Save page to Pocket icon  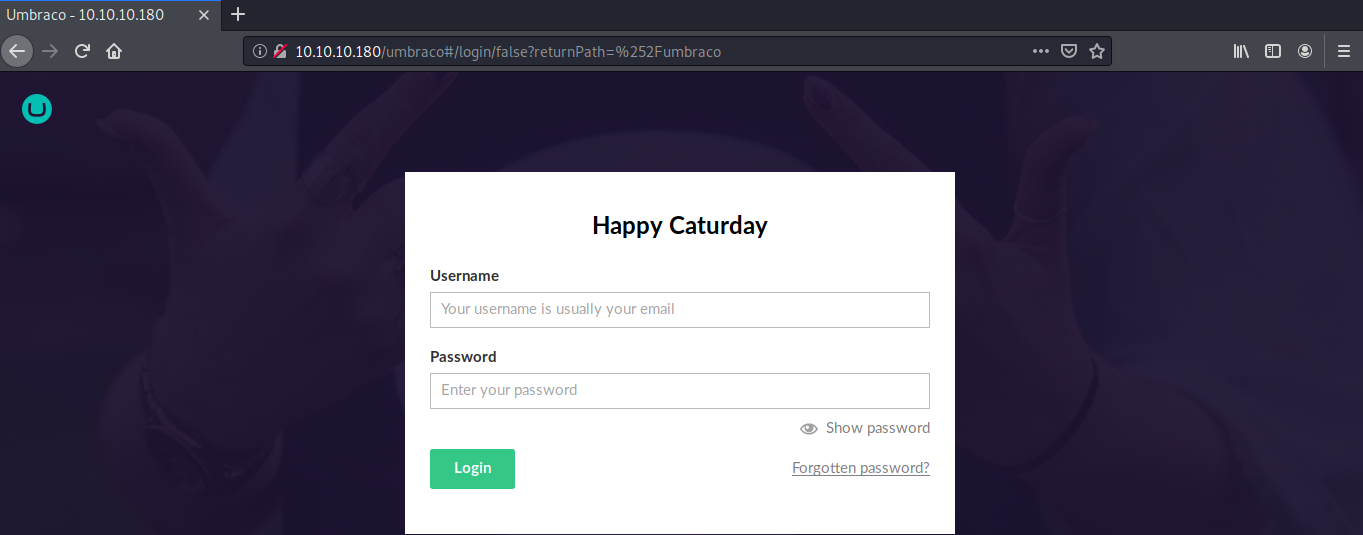click(1069, 51)
